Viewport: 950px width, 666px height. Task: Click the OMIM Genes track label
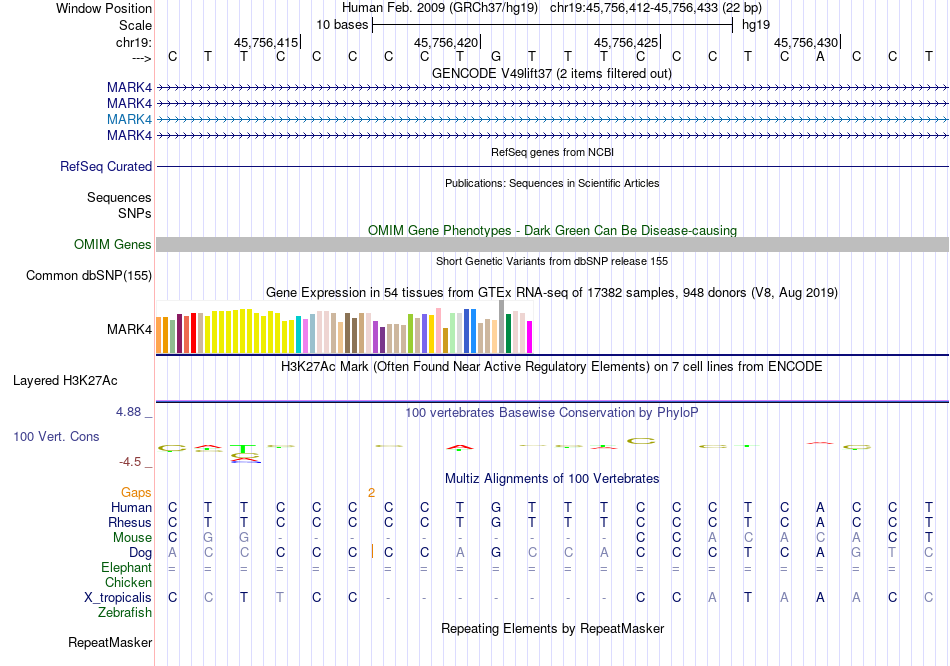point(113,244)
